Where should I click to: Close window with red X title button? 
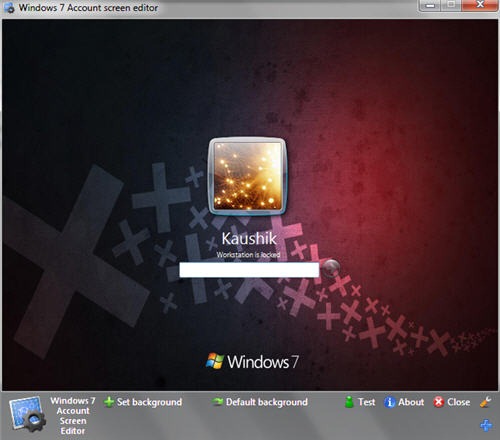pyautogui.click(x=480, y=5)
